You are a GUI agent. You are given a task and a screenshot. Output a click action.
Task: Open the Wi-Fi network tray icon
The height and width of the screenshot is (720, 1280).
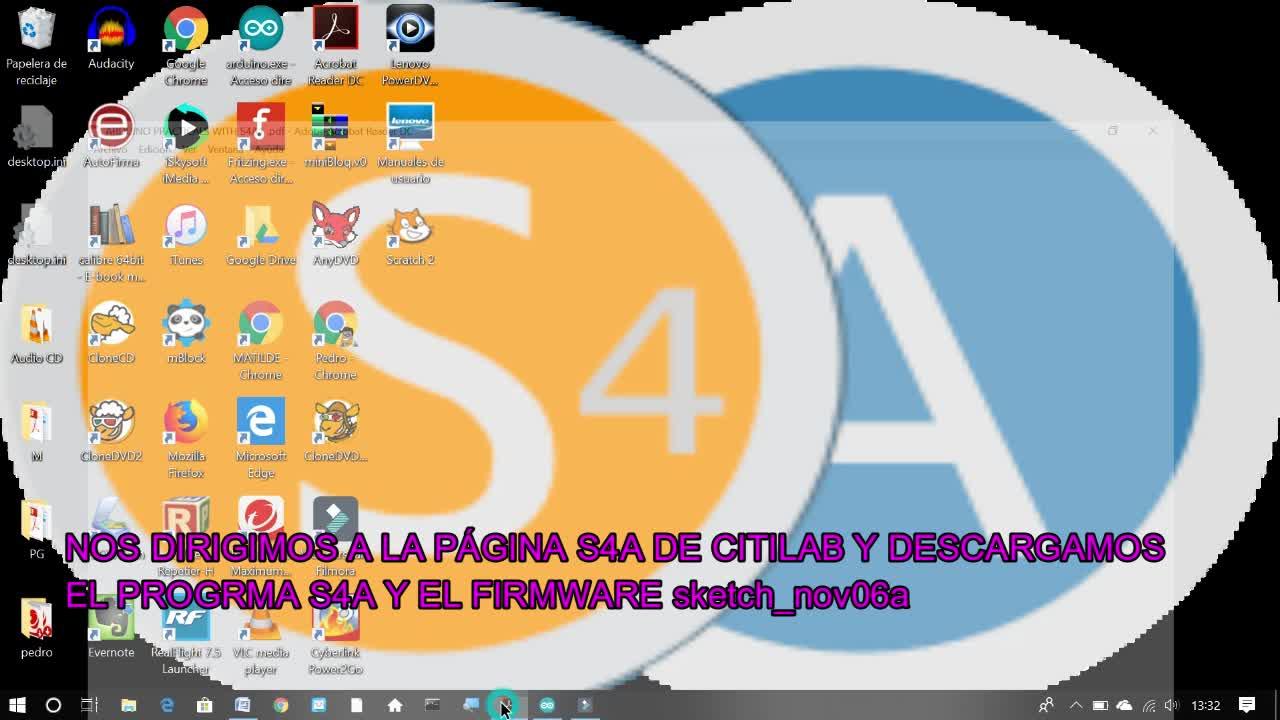tap(1149, 705)
